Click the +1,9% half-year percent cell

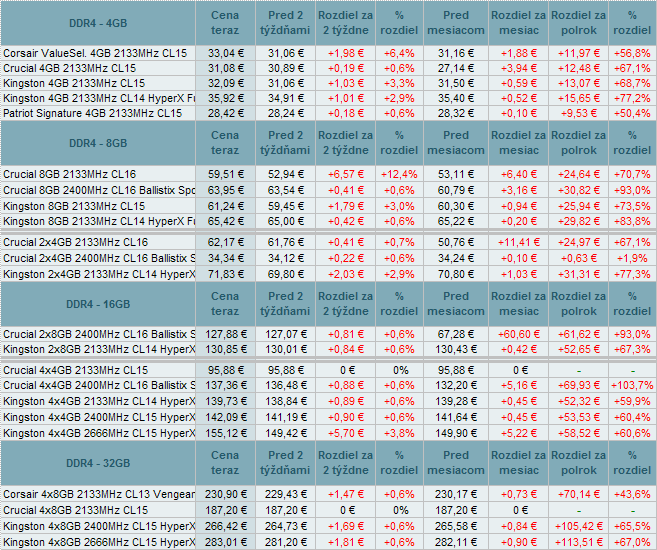[x=632, y=258]
